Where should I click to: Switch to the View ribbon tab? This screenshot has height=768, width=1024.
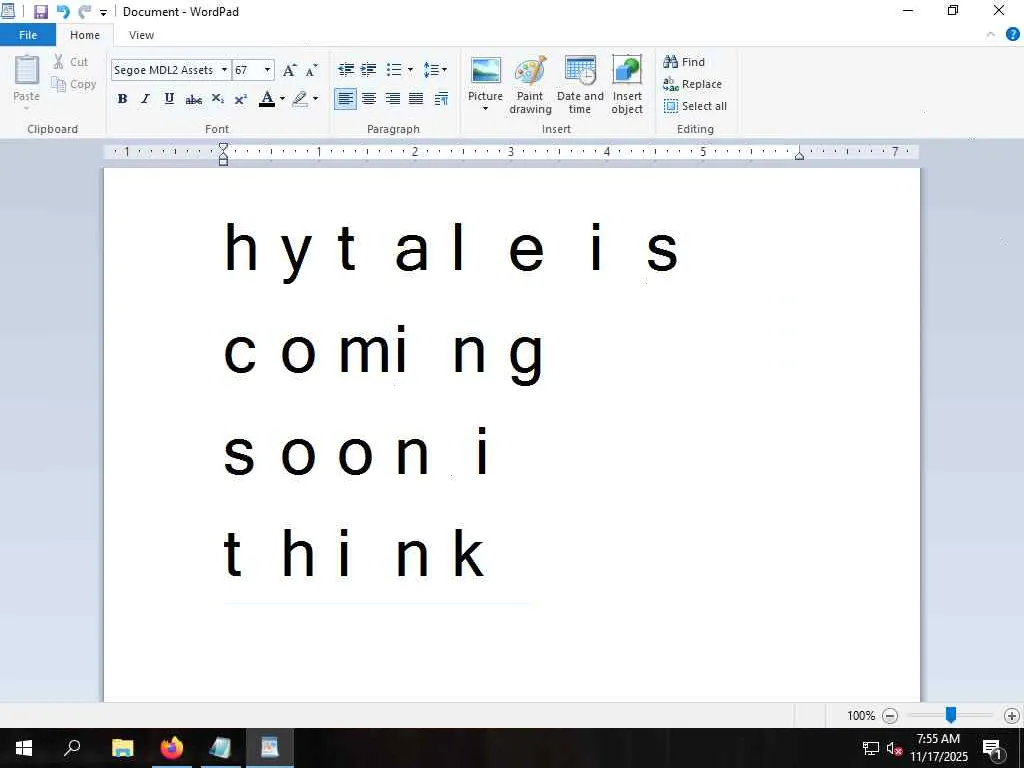[x=141, y=35]
